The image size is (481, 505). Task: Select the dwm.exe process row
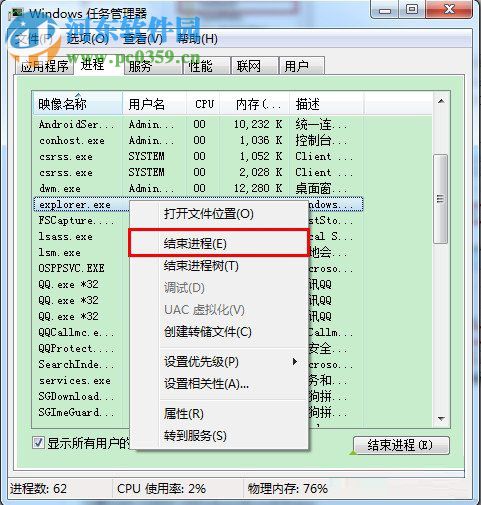[x=198, y=188]
